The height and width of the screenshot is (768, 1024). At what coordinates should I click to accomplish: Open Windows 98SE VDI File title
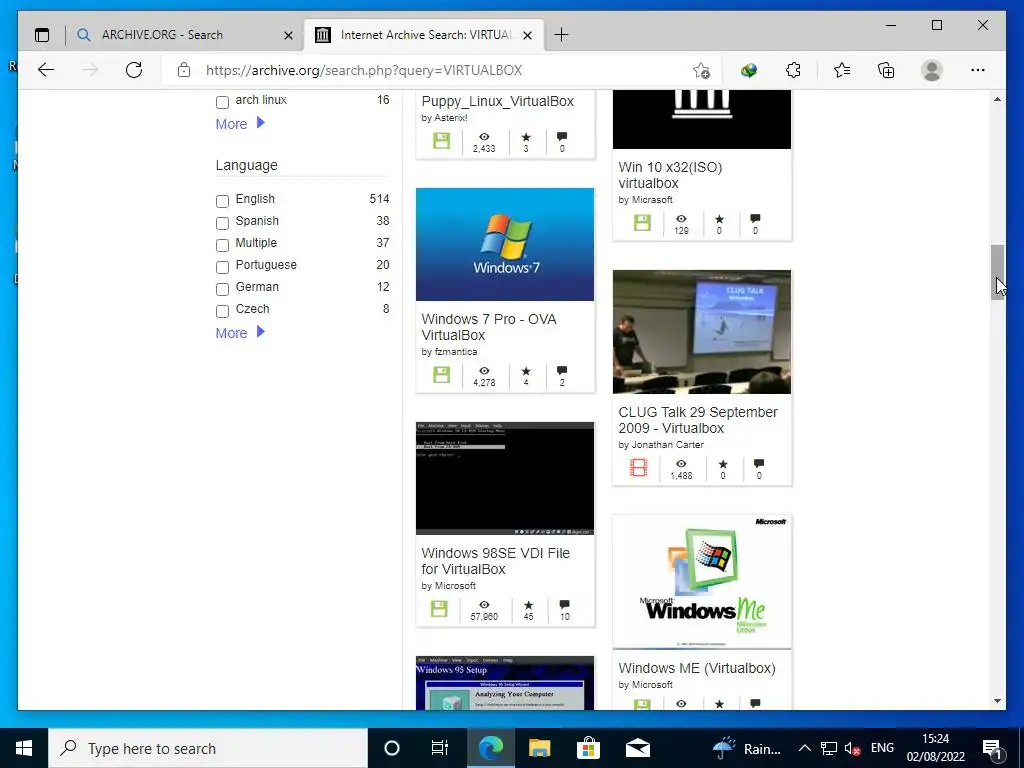click(x=495, y=561)
